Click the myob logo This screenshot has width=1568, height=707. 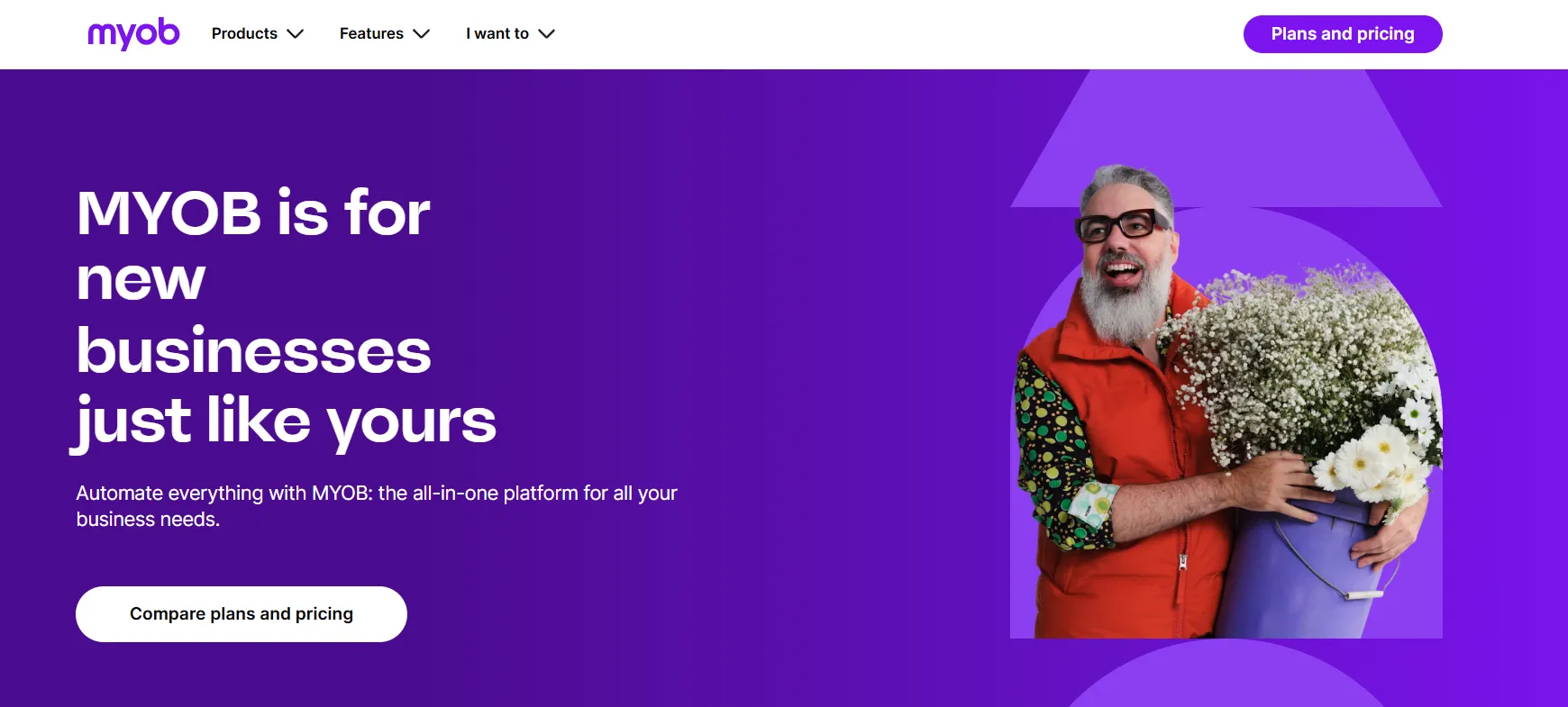(x=133, y=33)
